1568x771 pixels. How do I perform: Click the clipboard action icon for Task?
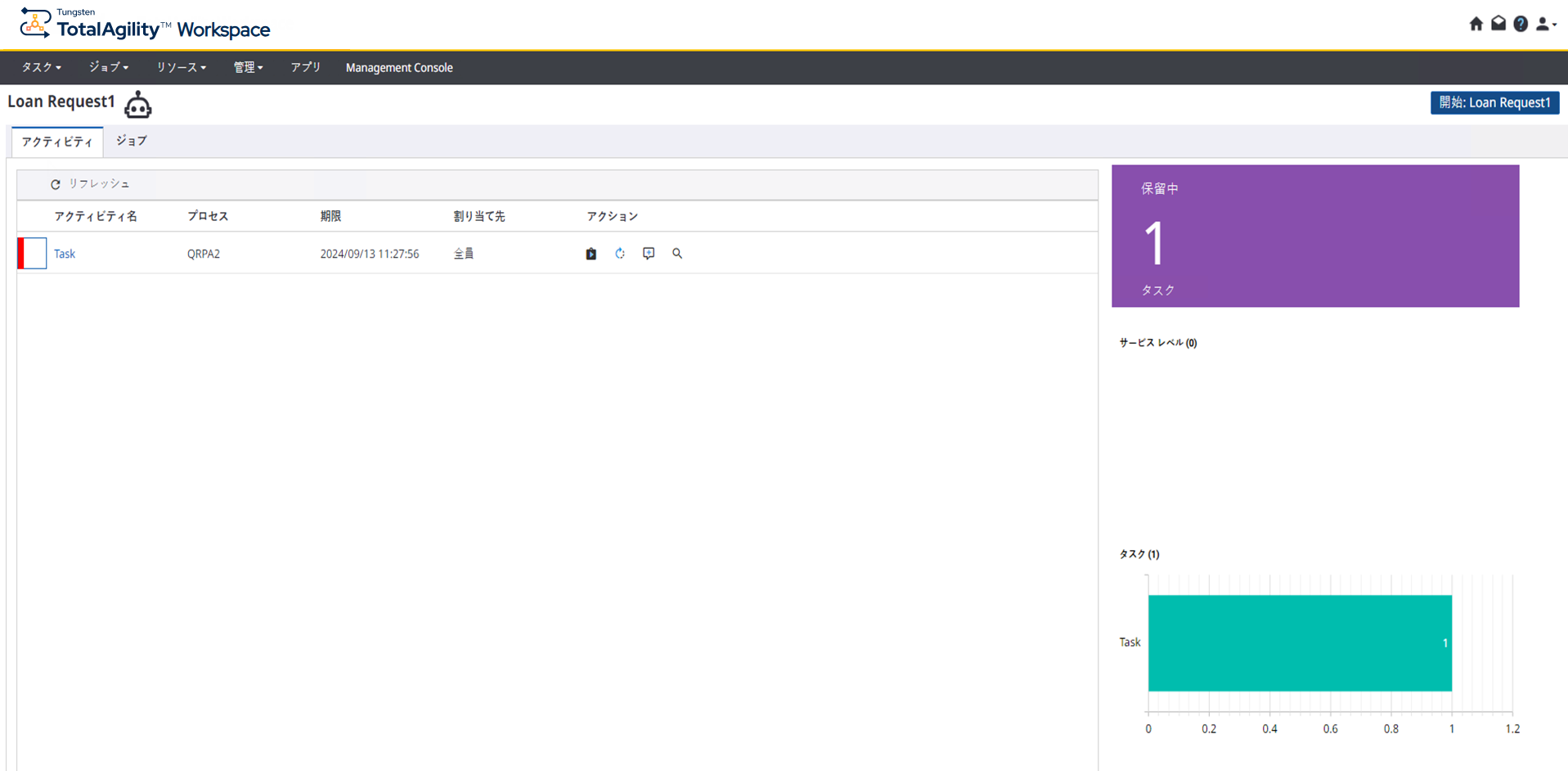pos(591,254)
